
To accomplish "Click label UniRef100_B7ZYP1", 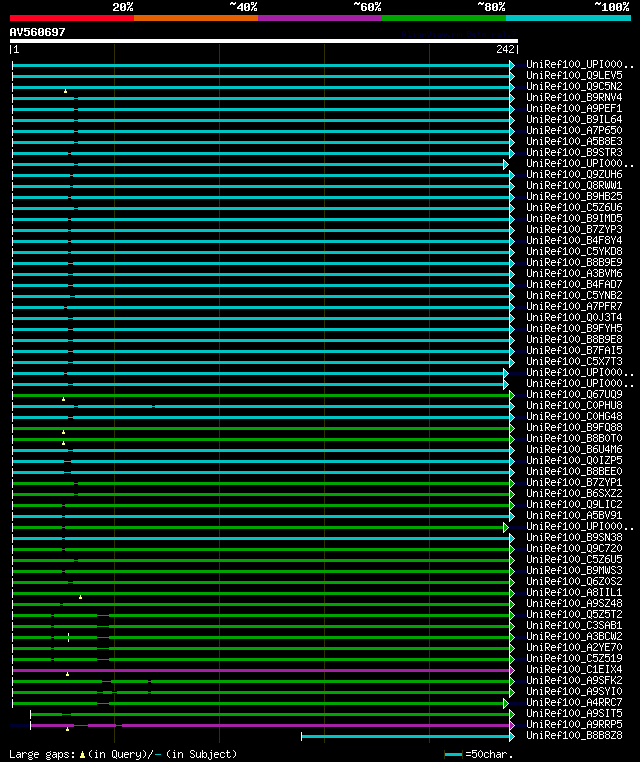I will [574, 483].
